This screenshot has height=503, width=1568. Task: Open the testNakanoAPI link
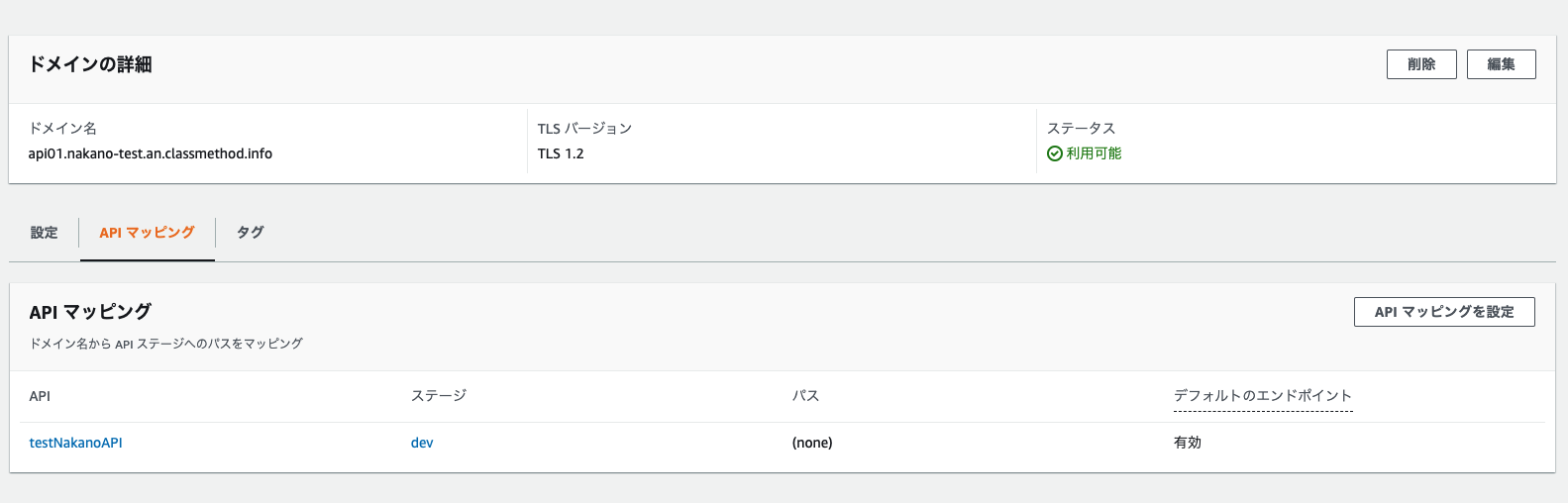(x=75, y=443)
